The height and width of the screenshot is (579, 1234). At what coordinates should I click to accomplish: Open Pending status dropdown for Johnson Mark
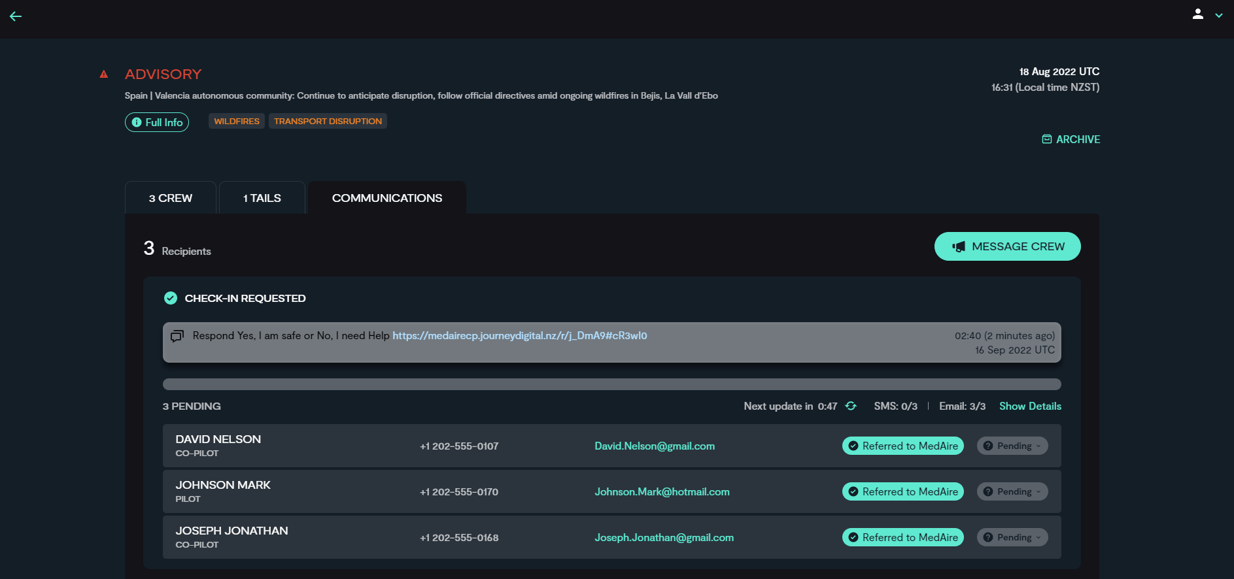point(1012,492)
